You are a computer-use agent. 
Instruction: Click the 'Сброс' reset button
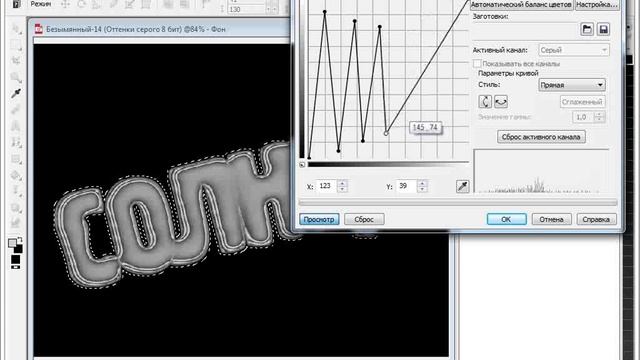click(364, 219)
